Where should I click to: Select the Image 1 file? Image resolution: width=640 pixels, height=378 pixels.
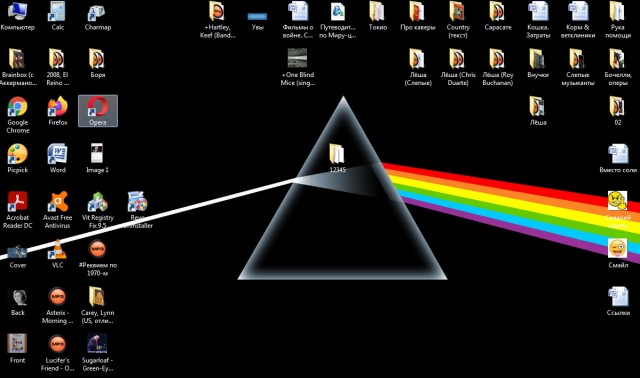[x=98, y=159]
